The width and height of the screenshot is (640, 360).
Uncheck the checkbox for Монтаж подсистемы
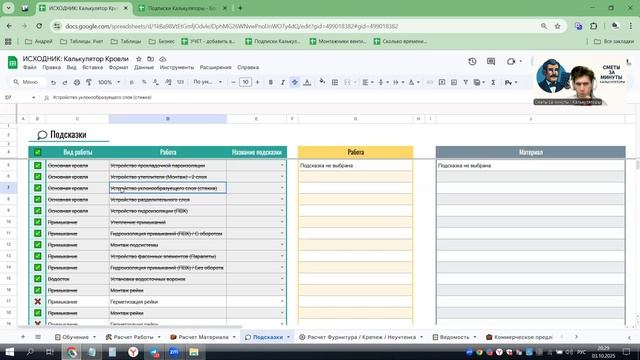[38, 245]
